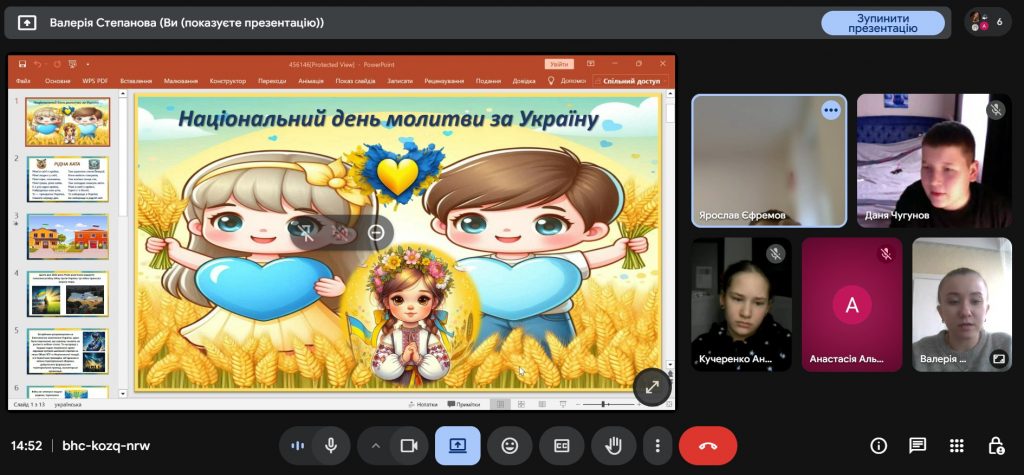Show meeting details info icon
This screenshot has width=1024, height=475.
[x=879, y=446]
